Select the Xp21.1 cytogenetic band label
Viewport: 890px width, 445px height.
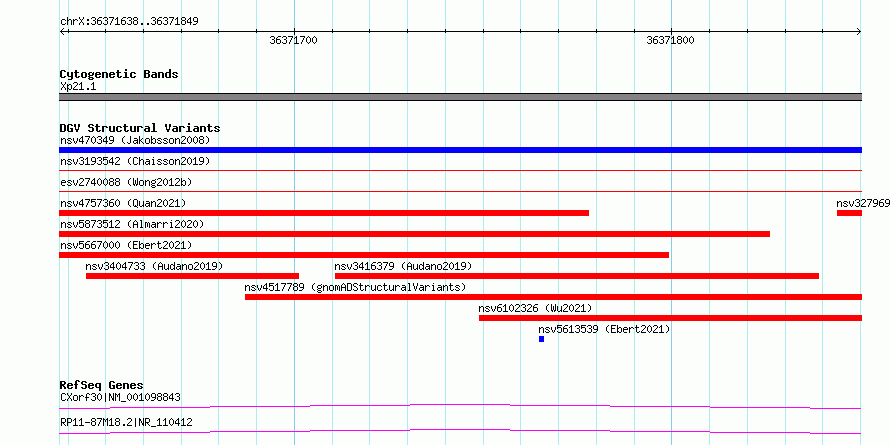[78, 87]
